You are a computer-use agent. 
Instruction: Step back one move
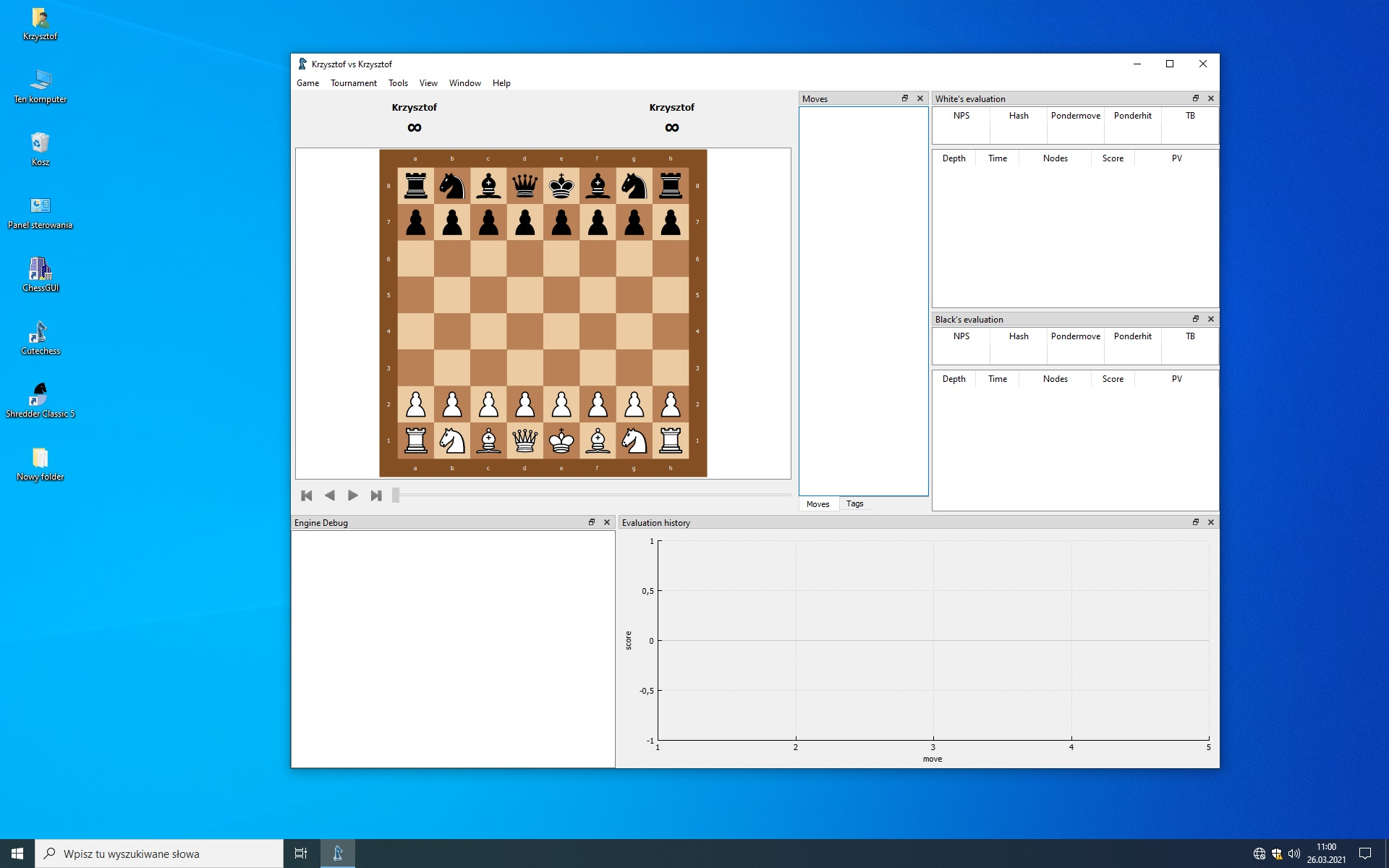click(x=330, y=495)
